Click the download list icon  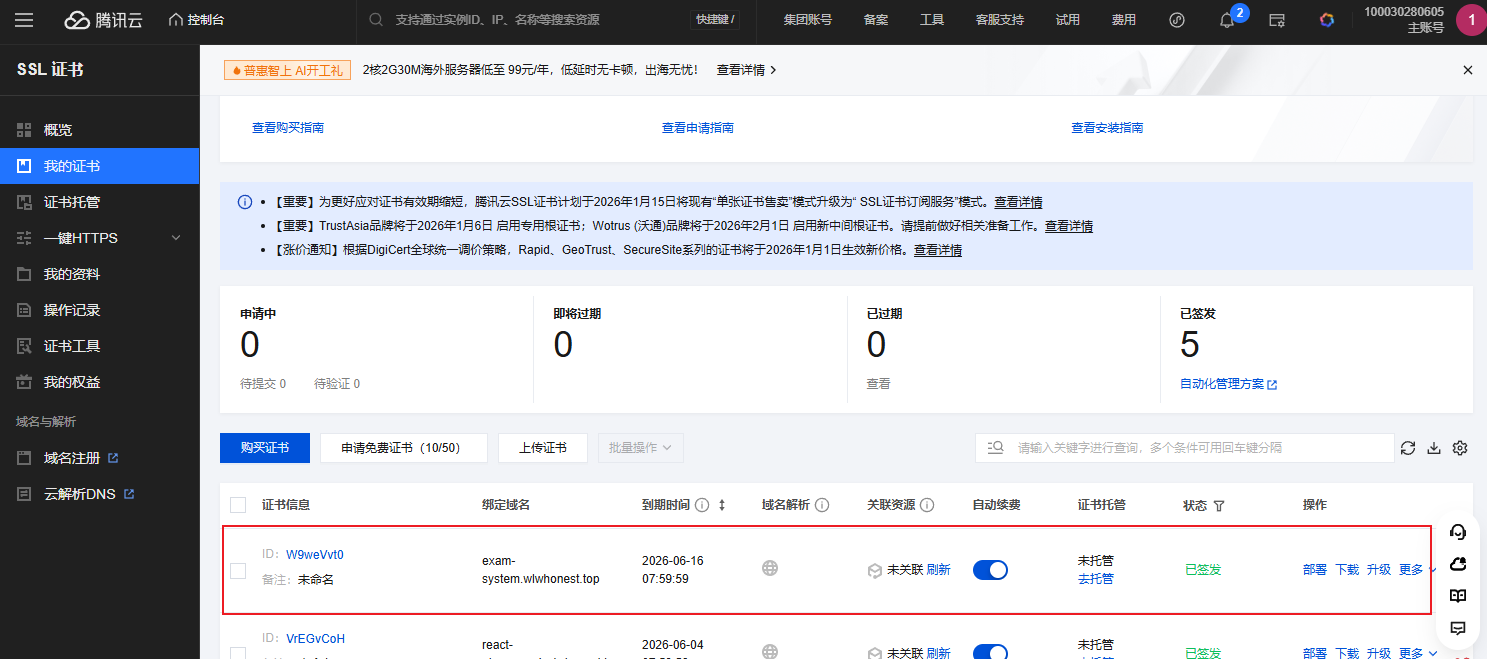(x=1434, y=448)
